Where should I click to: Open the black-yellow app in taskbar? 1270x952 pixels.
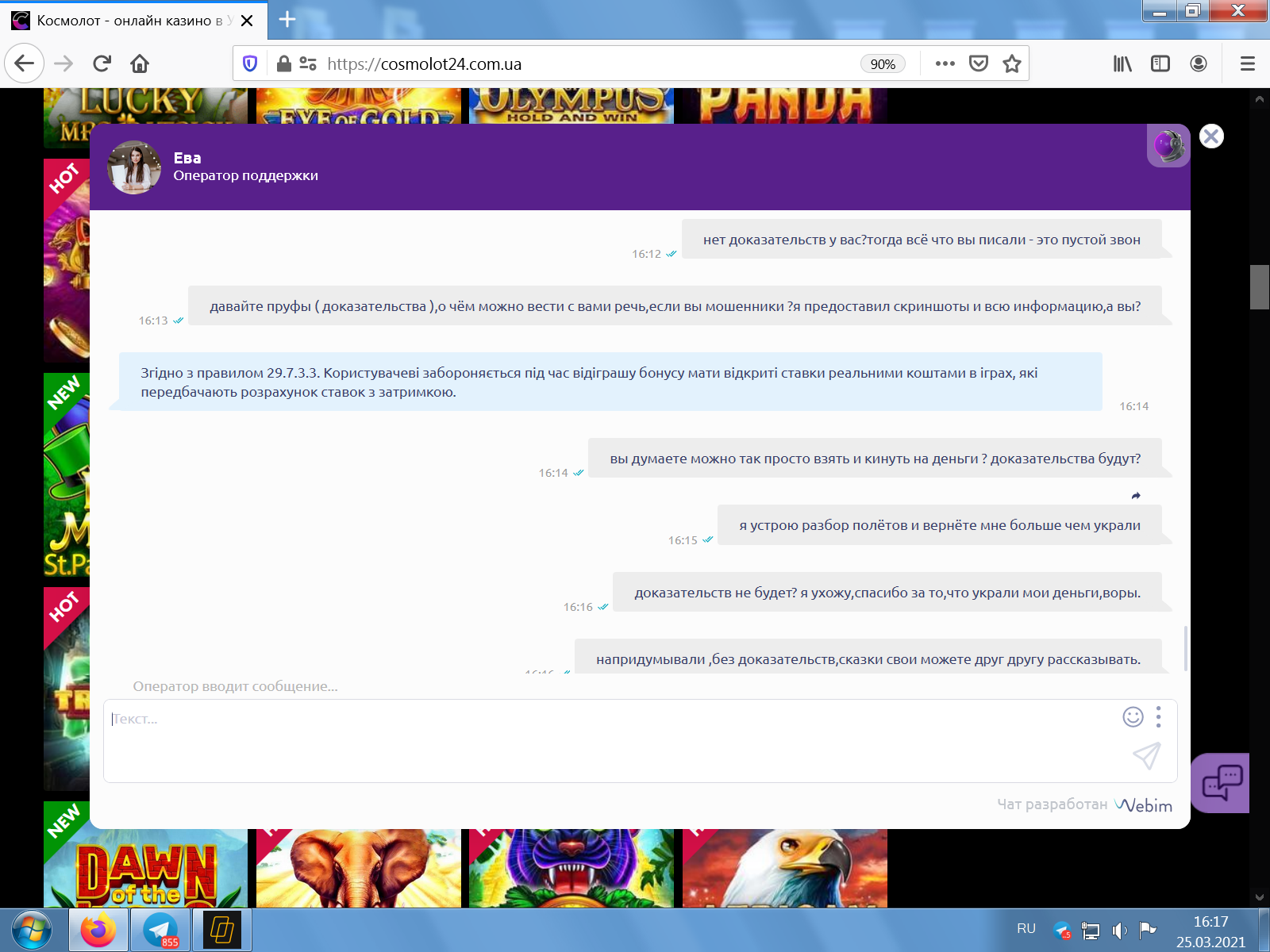[222, 930]
